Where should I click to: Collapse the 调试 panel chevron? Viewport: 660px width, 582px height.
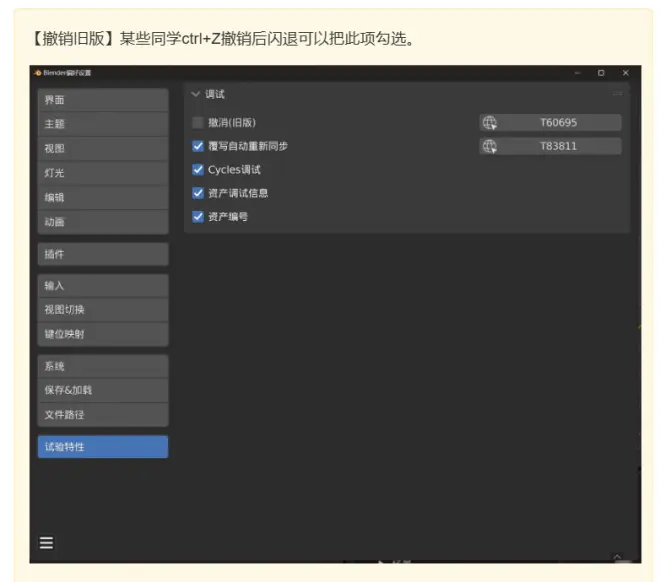(195, 94)
